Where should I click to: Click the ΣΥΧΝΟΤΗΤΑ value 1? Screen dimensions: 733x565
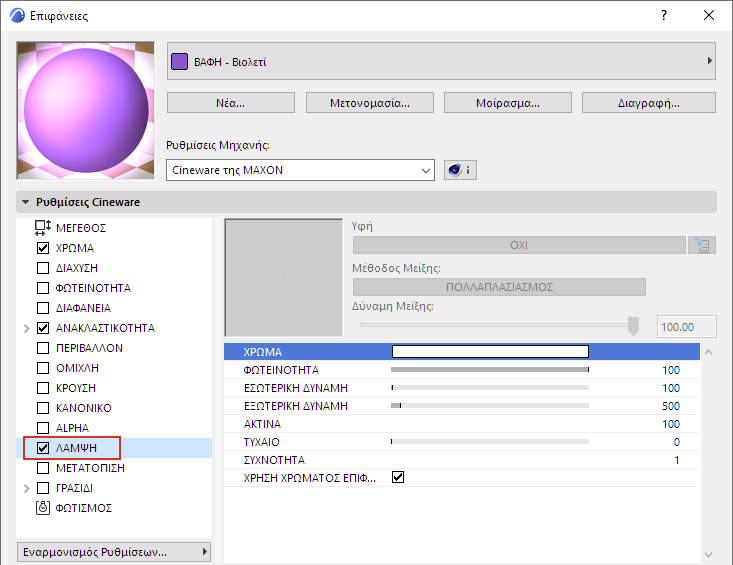pyautogui.click(x=676, y=460)
